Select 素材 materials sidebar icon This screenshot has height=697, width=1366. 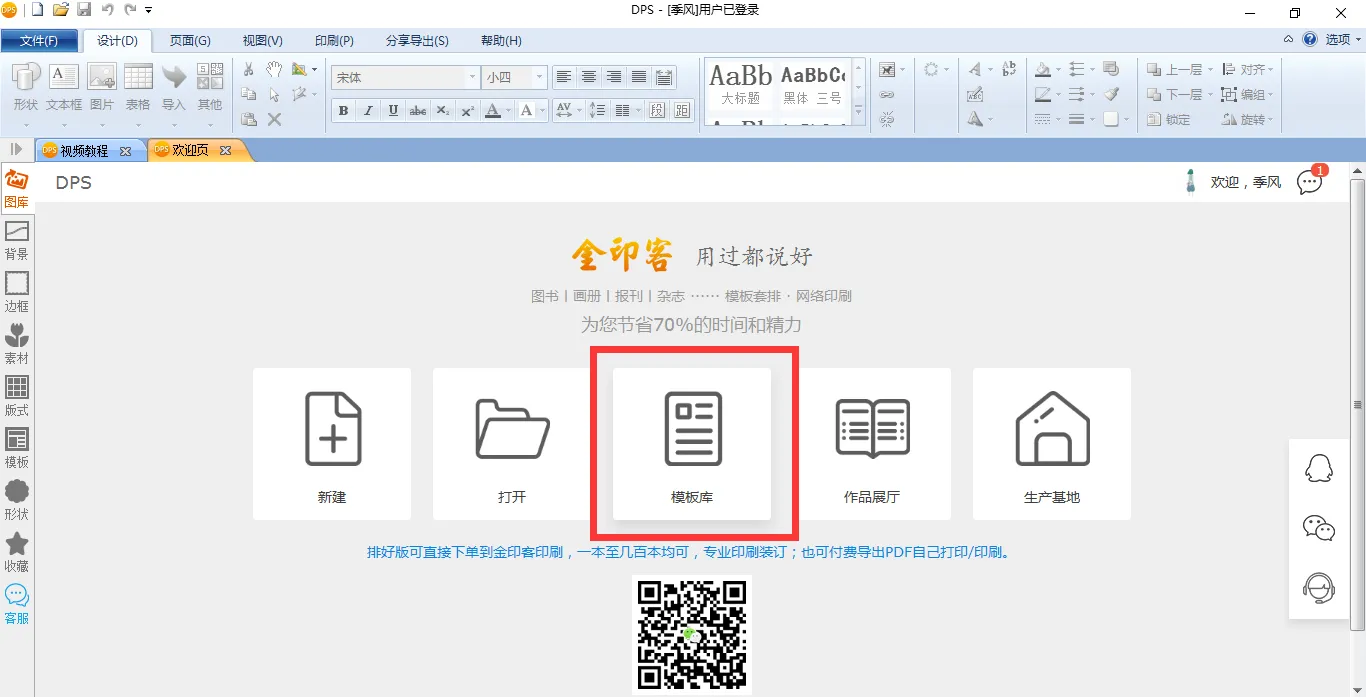(x=17, y=344)
